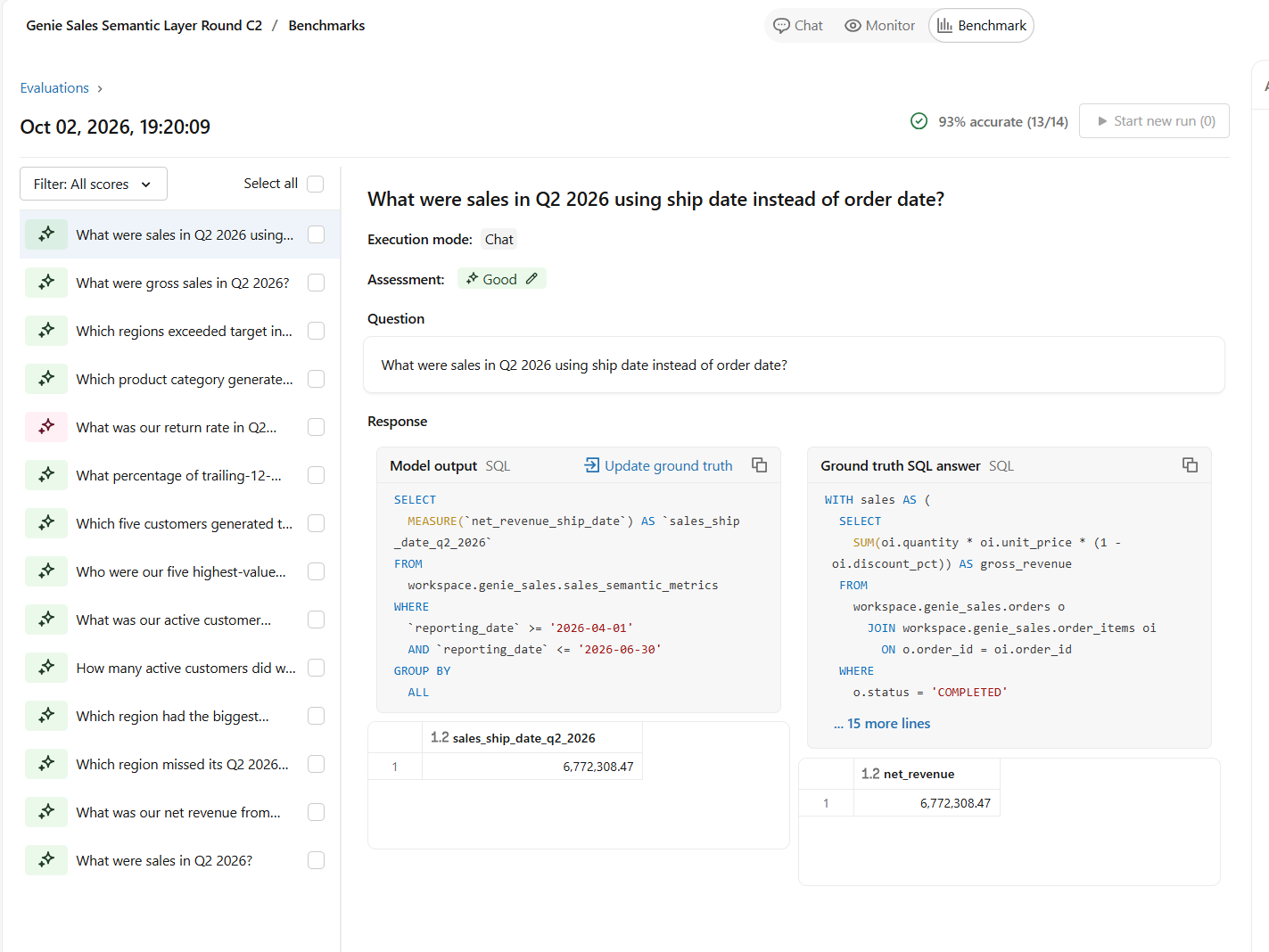Click 'Update ground truth' link
The image size is (1269, 952).
click(x=658, y=465)
